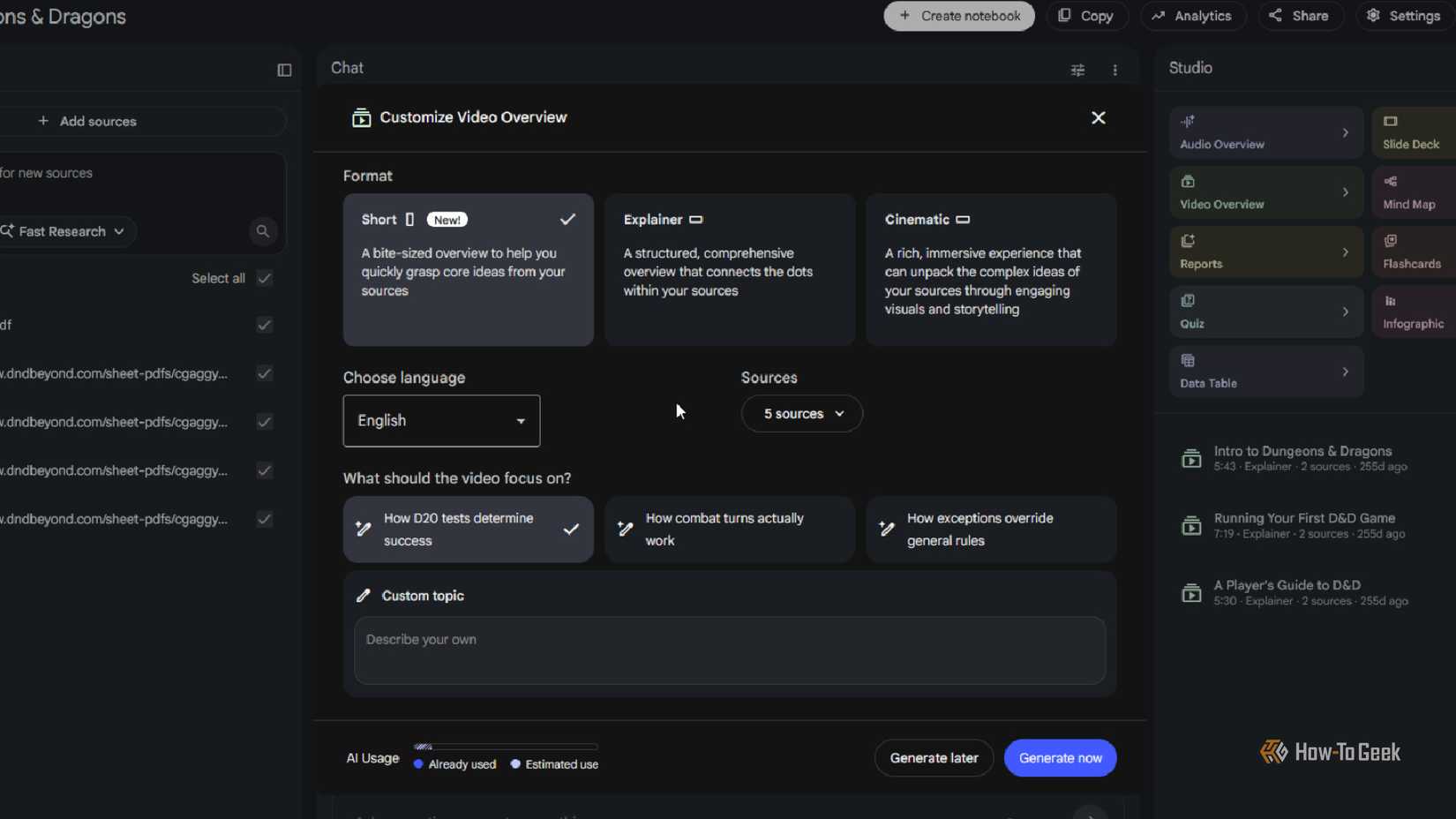Toggle the Select all sources checkbox
1456x819 pixels.
tap(264, 278)
